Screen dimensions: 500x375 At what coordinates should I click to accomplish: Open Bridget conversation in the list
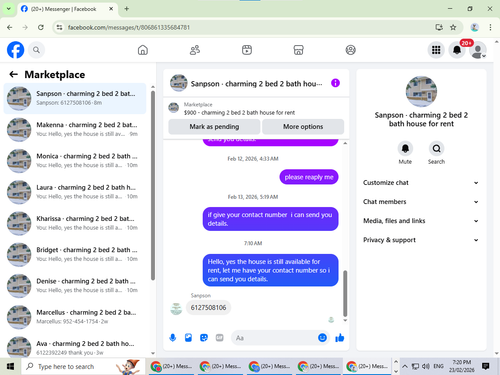(x=75, y=254)
